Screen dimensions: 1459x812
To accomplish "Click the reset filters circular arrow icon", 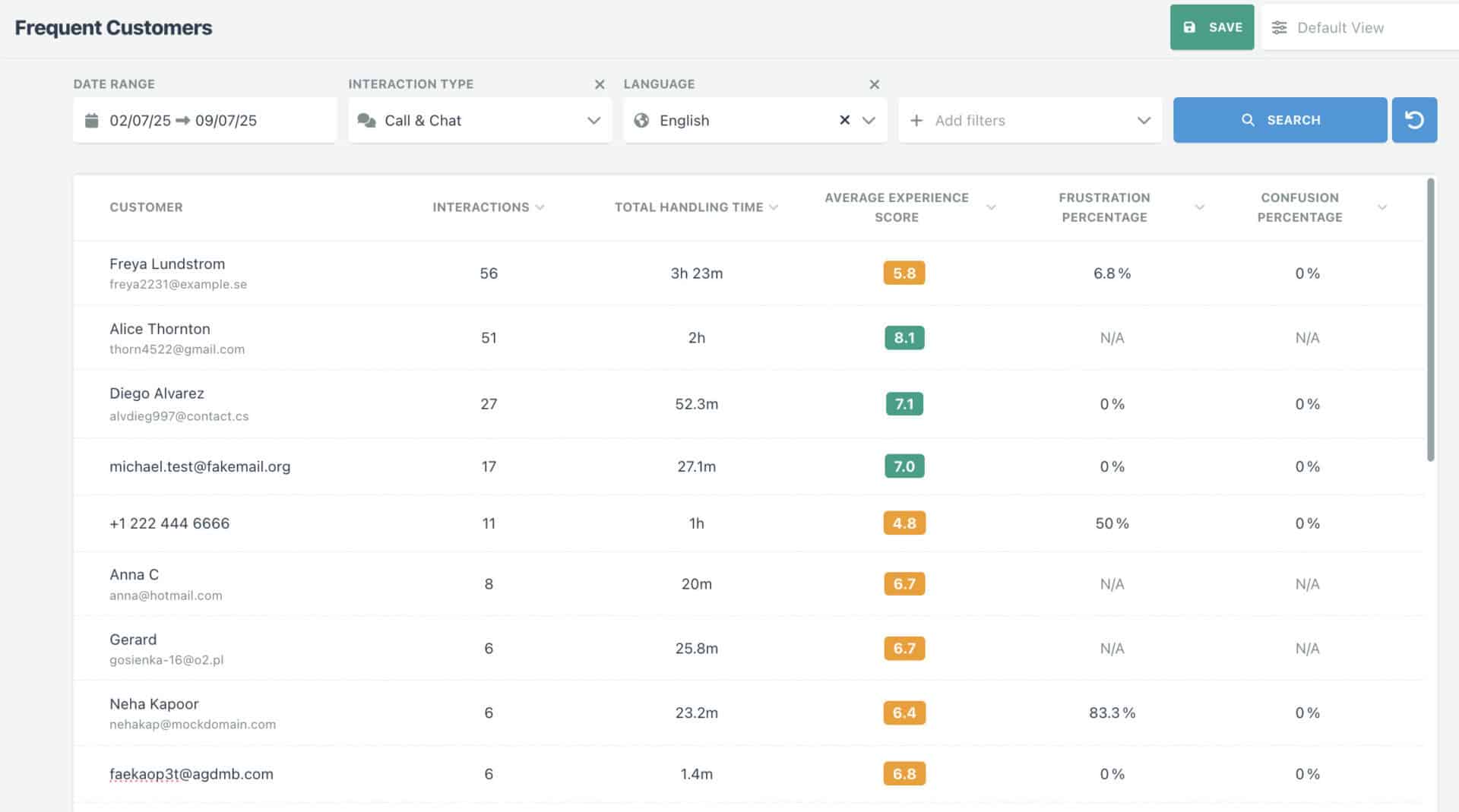I will coord(1414,120).
